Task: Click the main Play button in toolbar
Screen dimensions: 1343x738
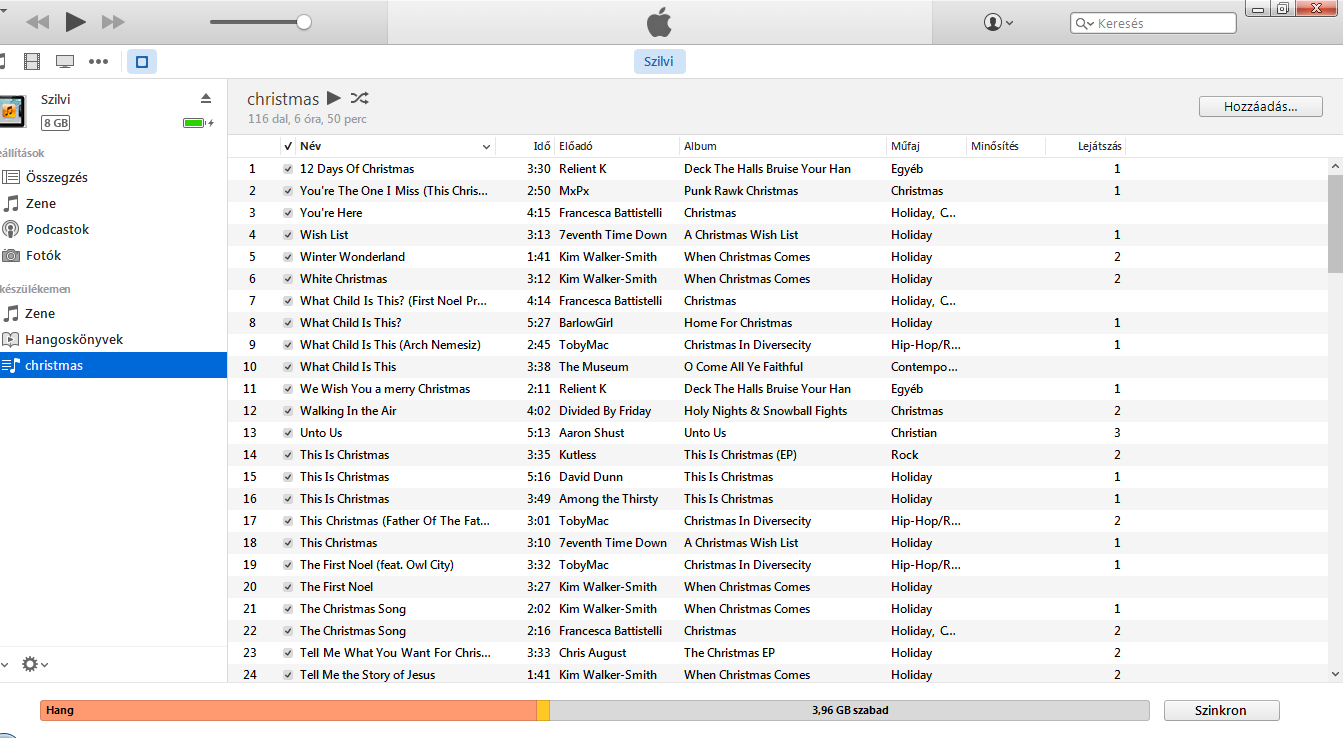Action: 75,21
